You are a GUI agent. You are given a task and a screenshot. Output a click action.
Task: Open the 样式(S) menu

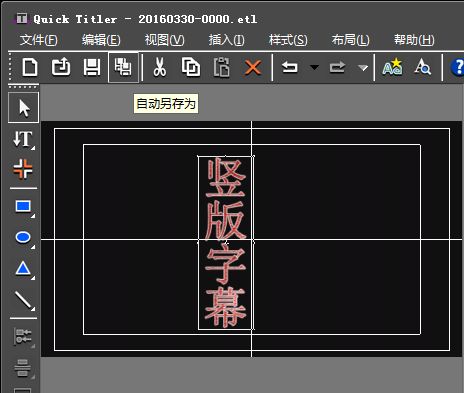pyautogui.click(x=288, y=40)
